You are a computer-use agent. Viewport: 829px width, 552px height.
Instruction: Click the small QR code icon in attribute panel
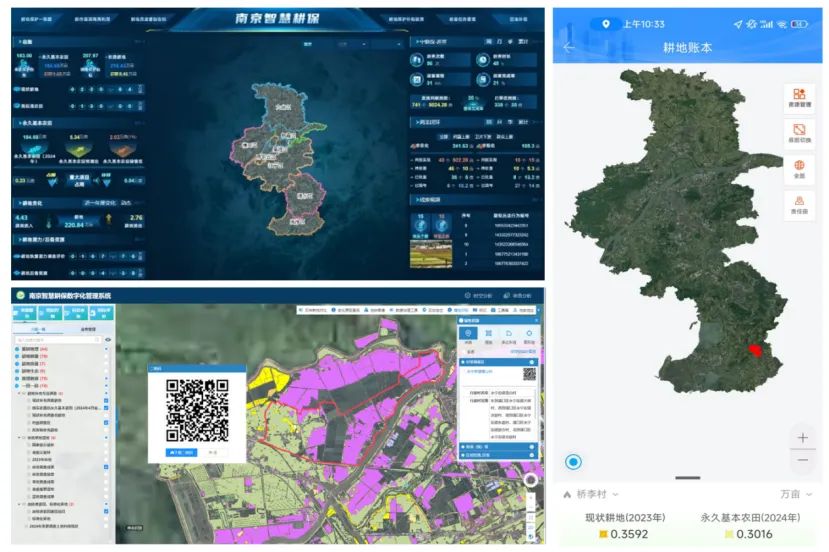[x=529, y=374]
